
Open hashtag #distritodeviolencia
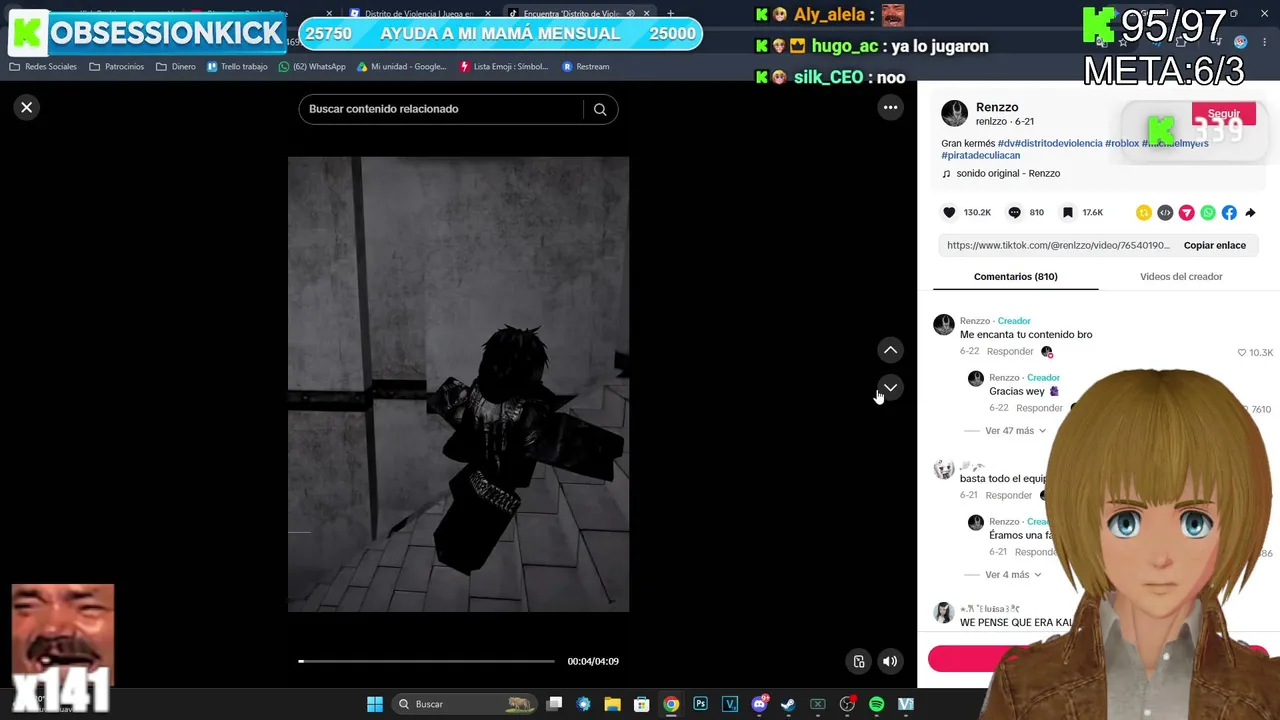(x=1059, y=144)
